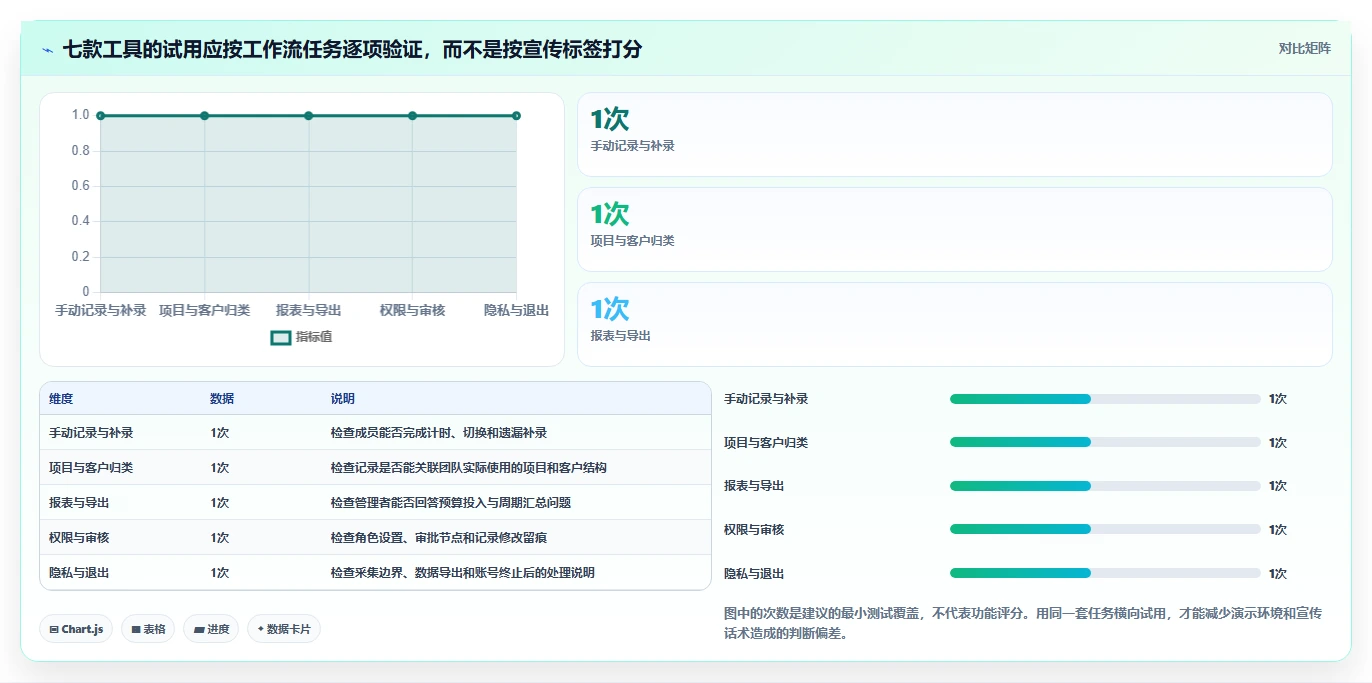The image size is (1372, 683).
Task: Click 报表与导出 in the table's first column
Action: (79, 503)
